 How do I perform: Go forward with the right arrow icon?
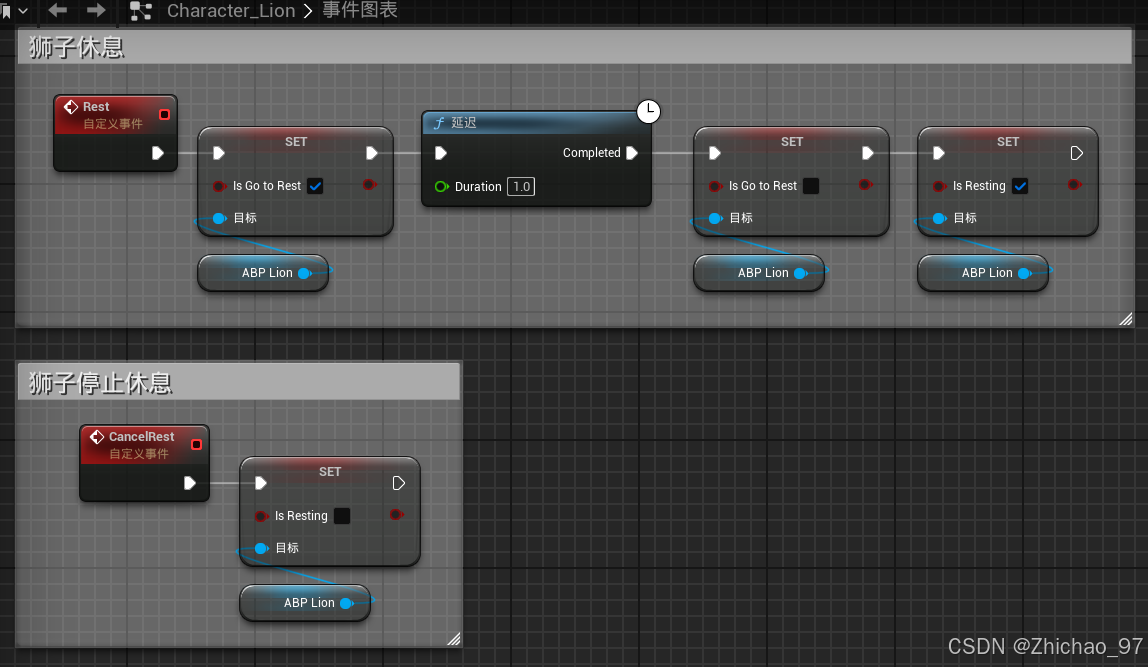tap(96, 10)
